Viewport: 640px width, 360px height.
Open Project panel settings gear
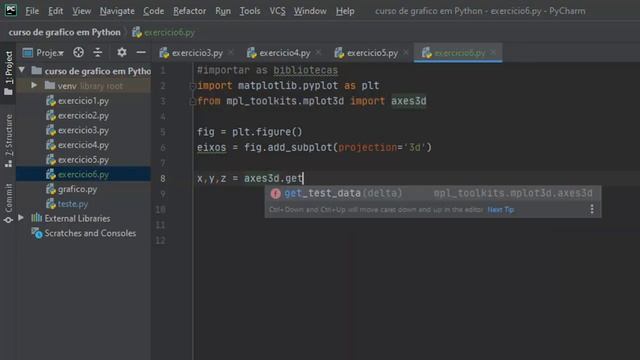pyautogui.click(x=122, y=52)
